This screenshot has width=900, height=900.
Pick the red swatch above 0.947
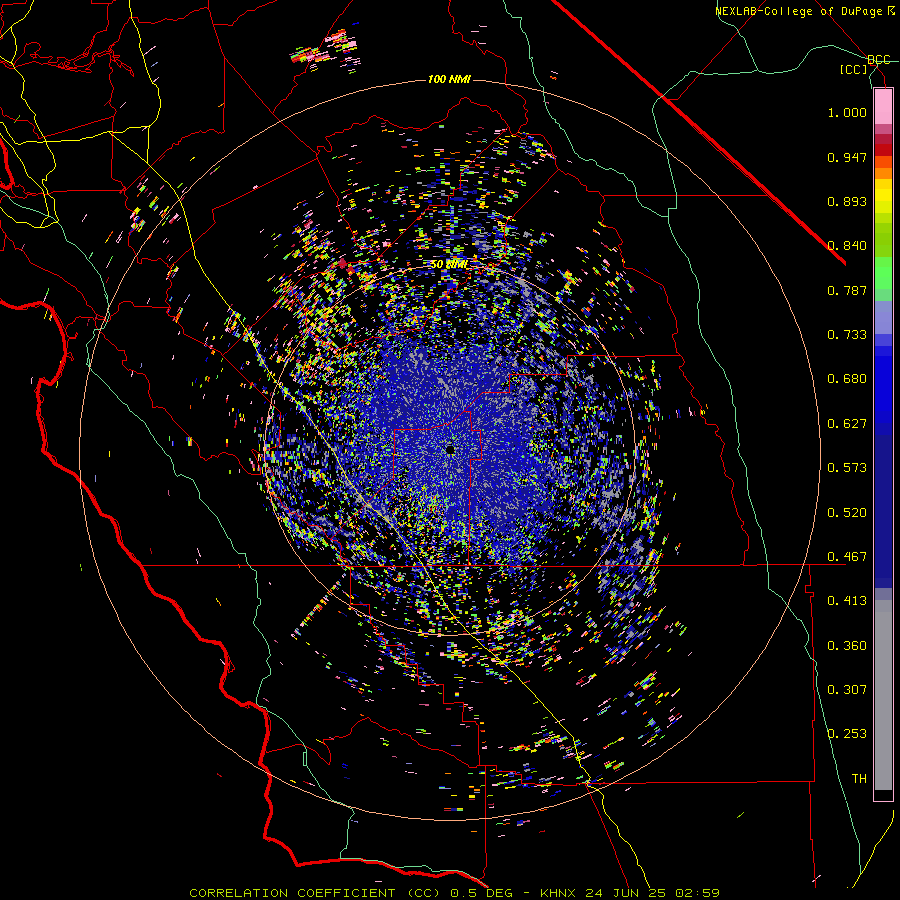[883, 150]
